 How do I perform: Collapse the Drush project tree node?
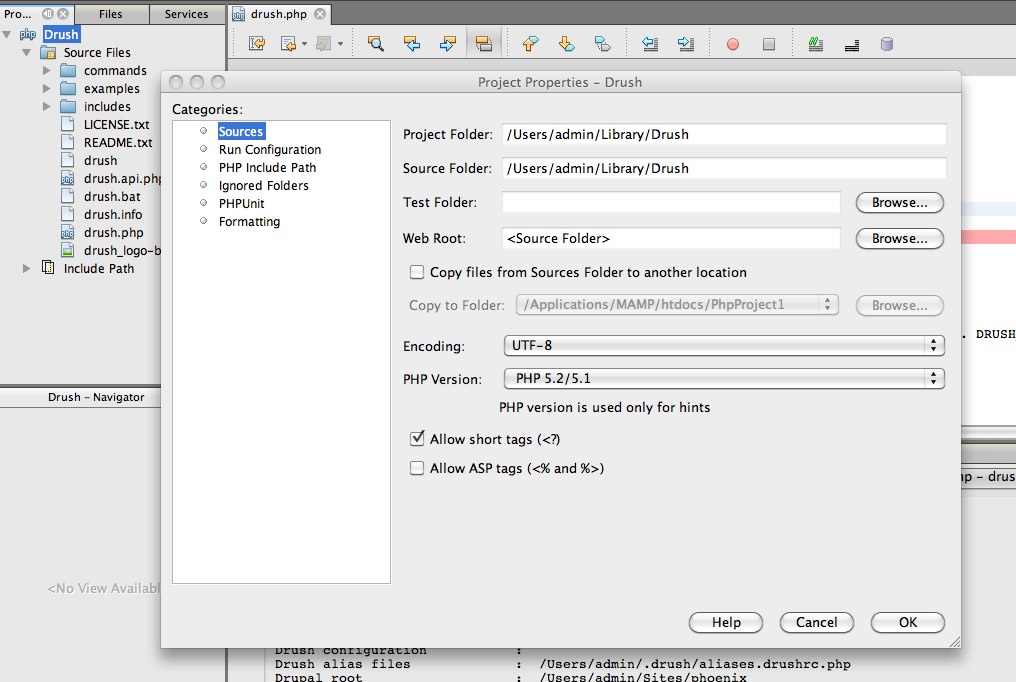pos(7,34)
